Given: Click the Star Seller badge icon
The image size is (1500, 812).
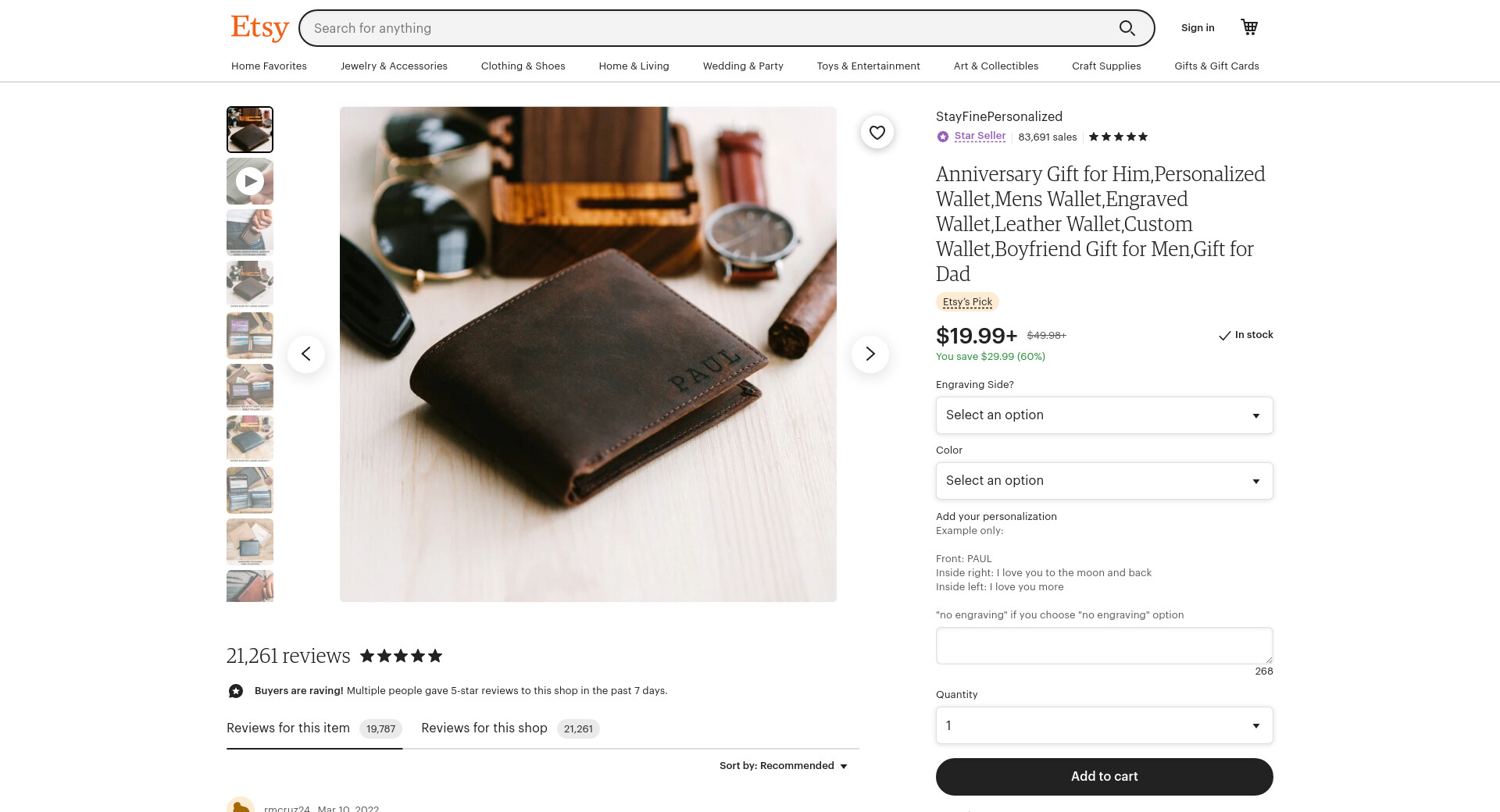Looking at the screenshot, I should point(943,137).
